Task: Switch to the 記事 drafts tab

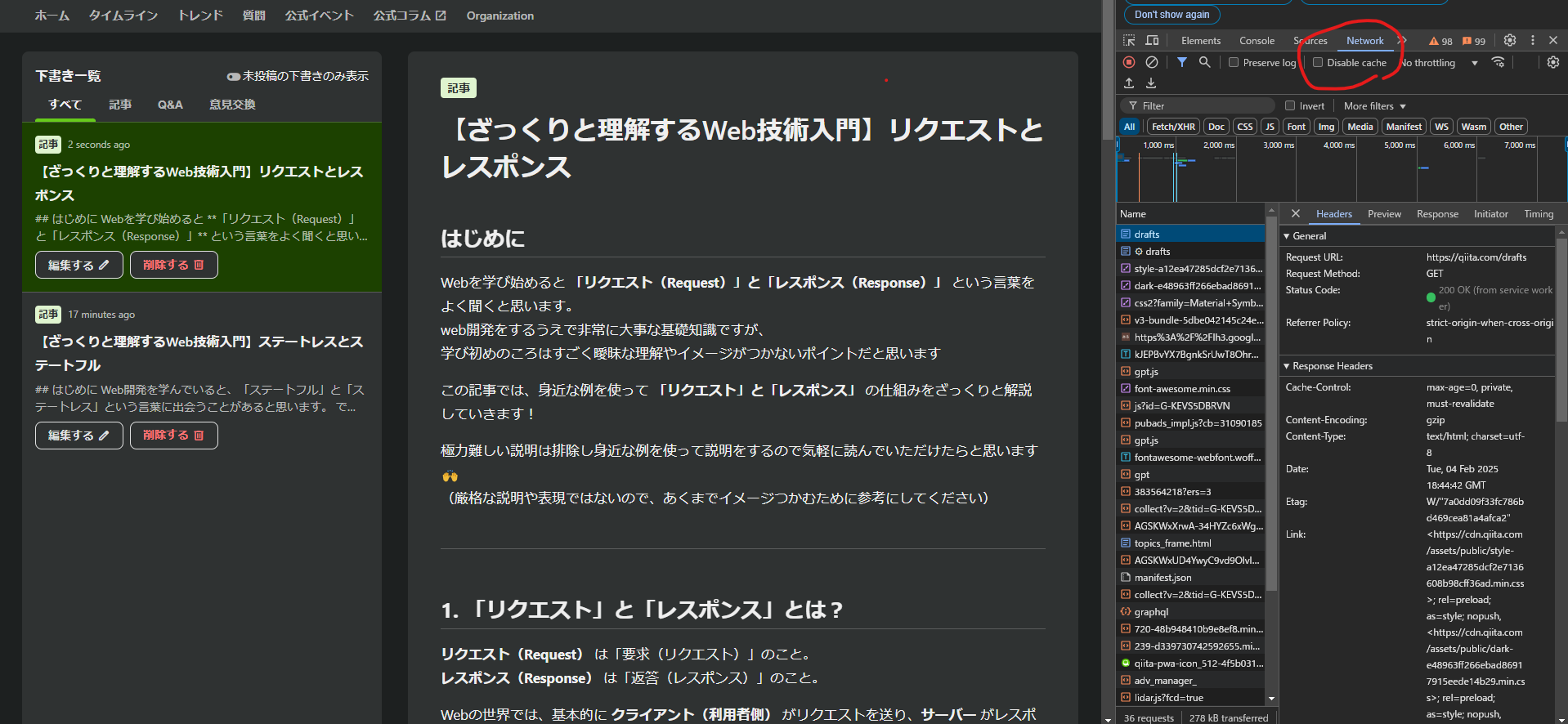Action: (x=120, y=105)
